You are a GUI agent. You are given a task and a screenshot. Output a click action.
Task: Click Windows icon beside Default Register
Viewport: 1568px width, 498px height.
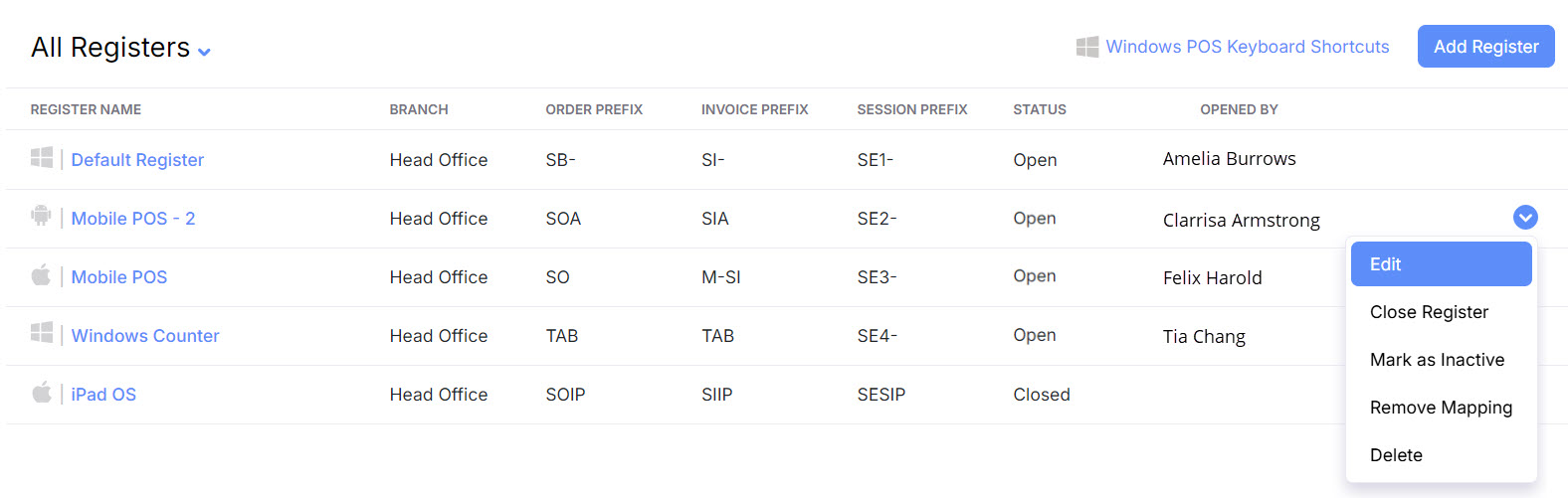click(42, 158)
